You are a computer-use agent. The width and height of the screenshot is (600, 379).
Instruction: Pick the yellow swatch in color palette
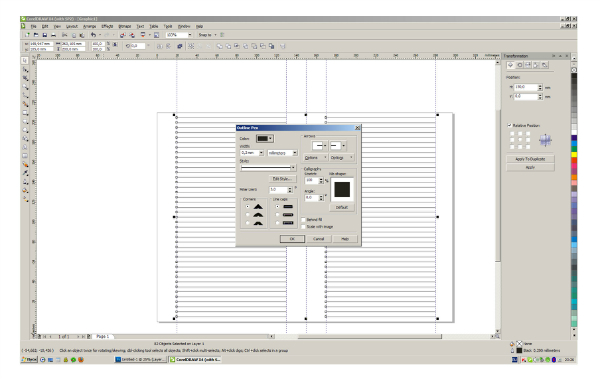574,154
